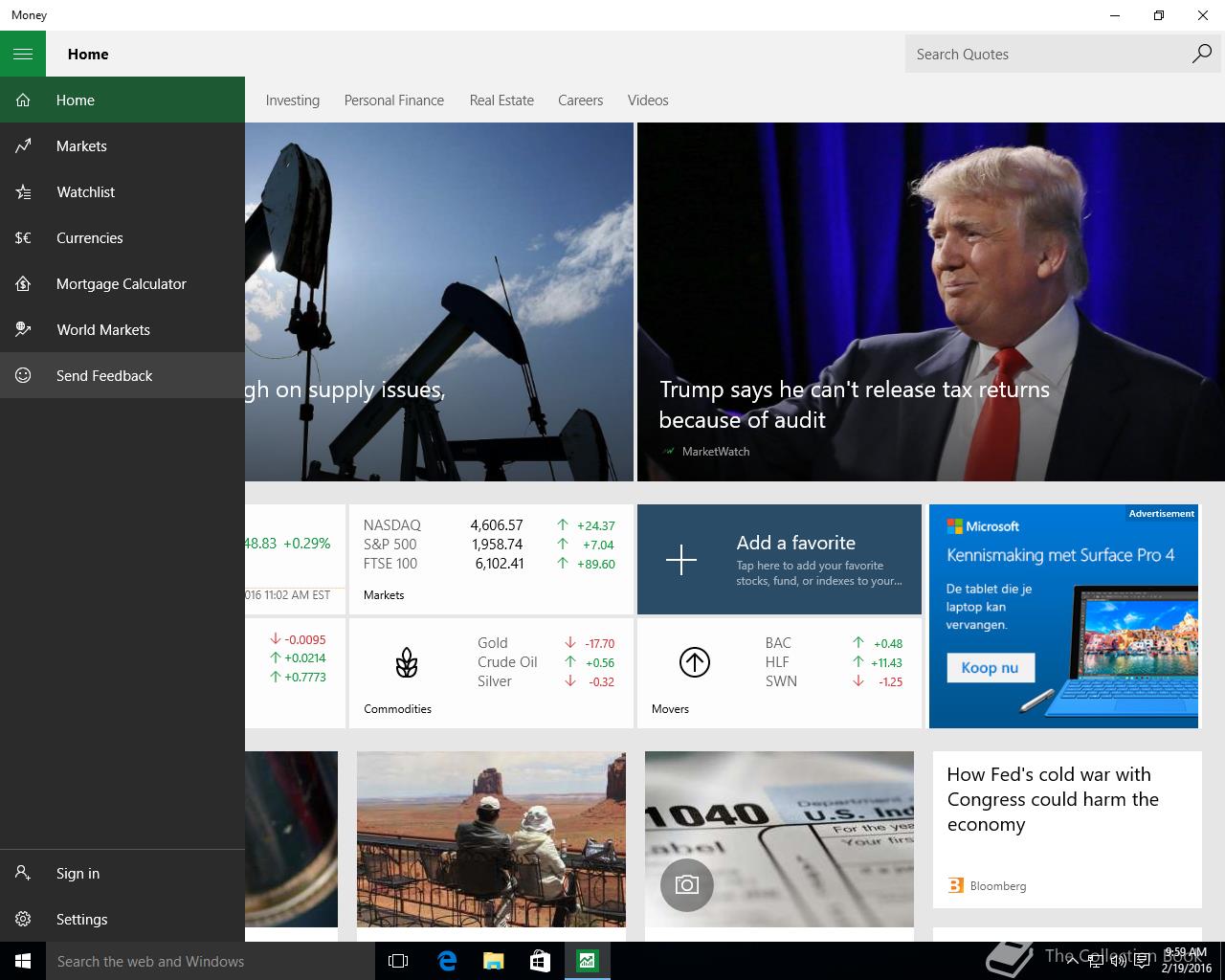
Task: Click the S&P 500 row value
Action: (496, 544)
